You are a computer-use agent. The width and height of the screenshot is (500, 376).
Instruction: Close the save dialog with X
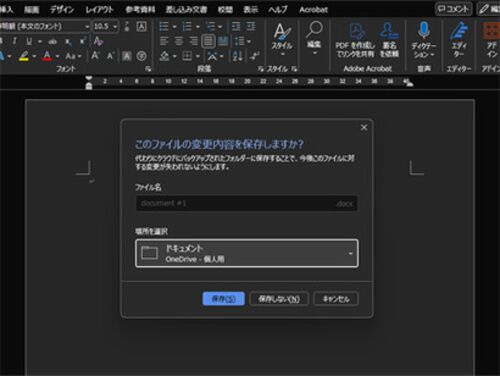(x=364, y=127)
